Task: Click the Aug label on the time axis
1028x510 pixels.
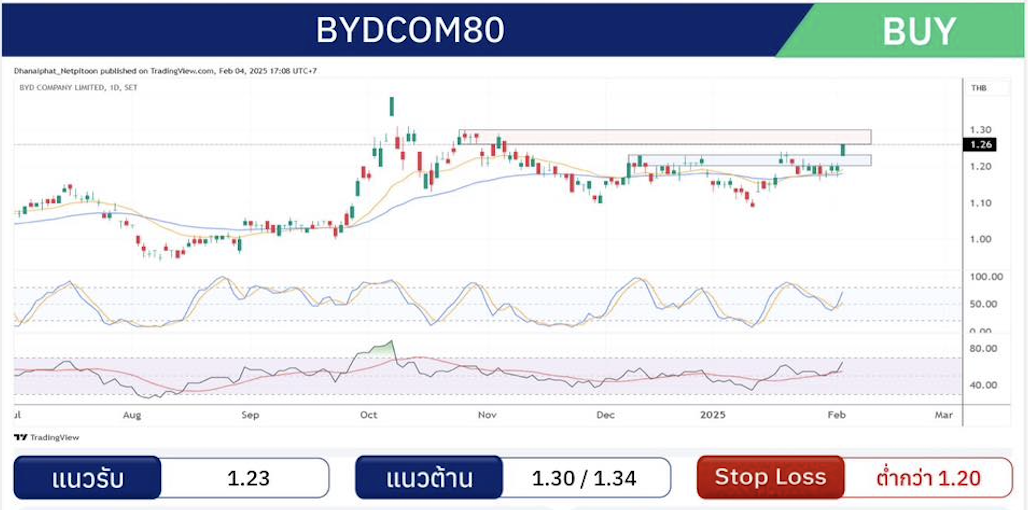Action: pos(132,415)
